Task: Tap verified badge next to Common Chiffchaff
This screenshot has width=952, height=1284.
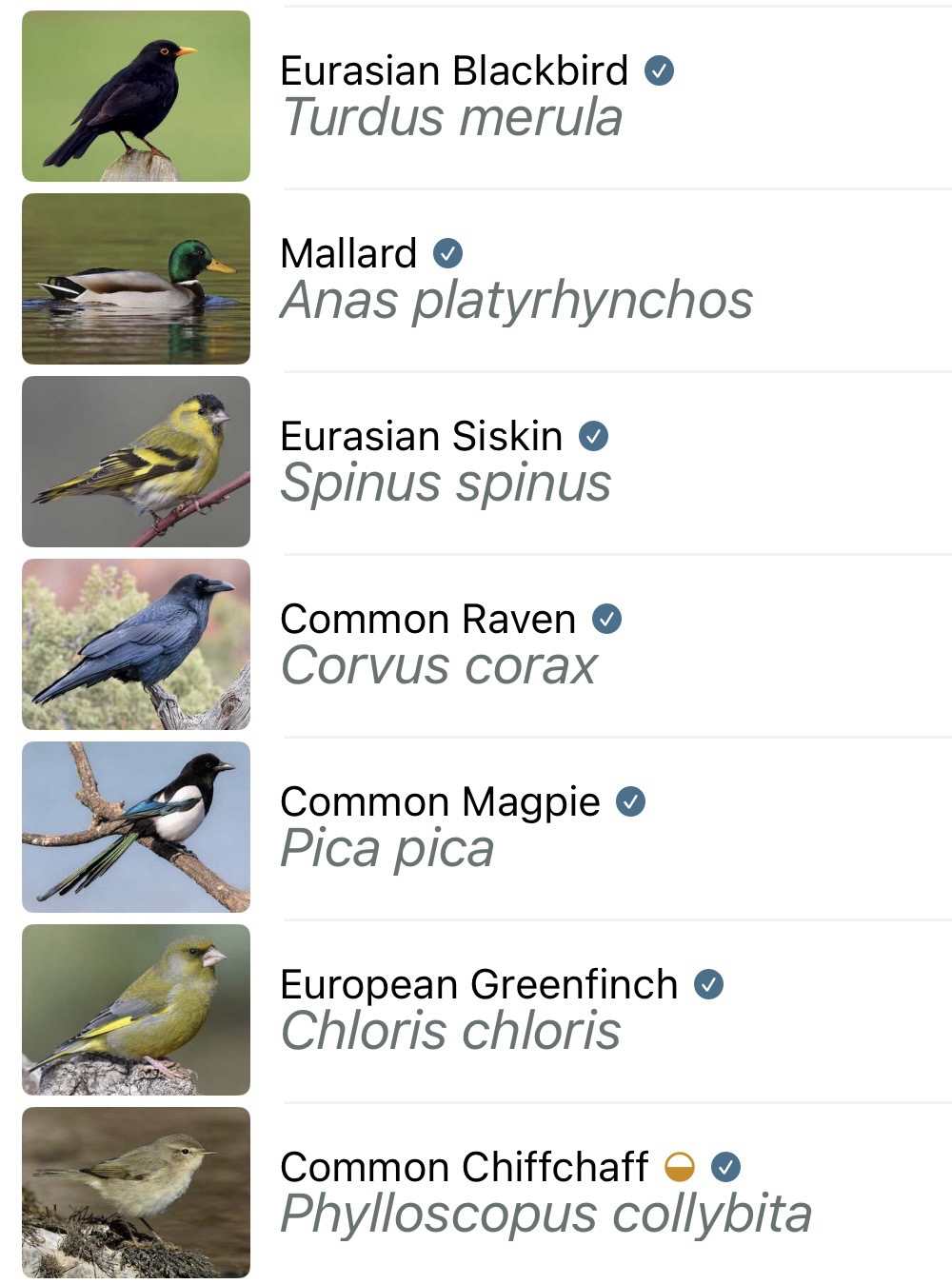Action: coord(725,1167)
